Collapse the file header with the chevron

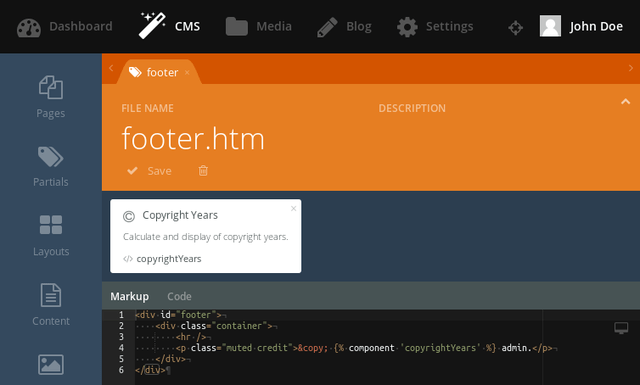(625, 102)
